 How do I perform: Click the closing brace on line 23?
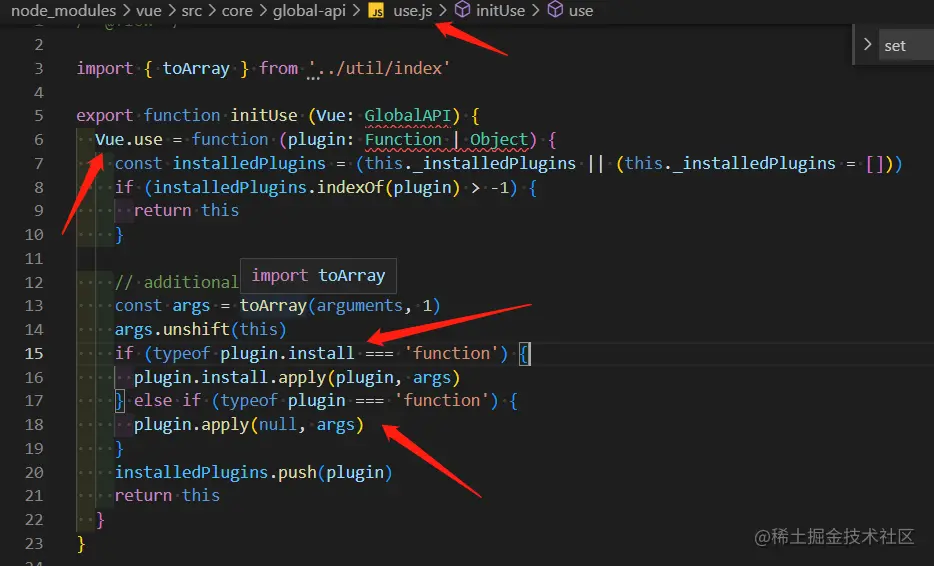point(81,543)
